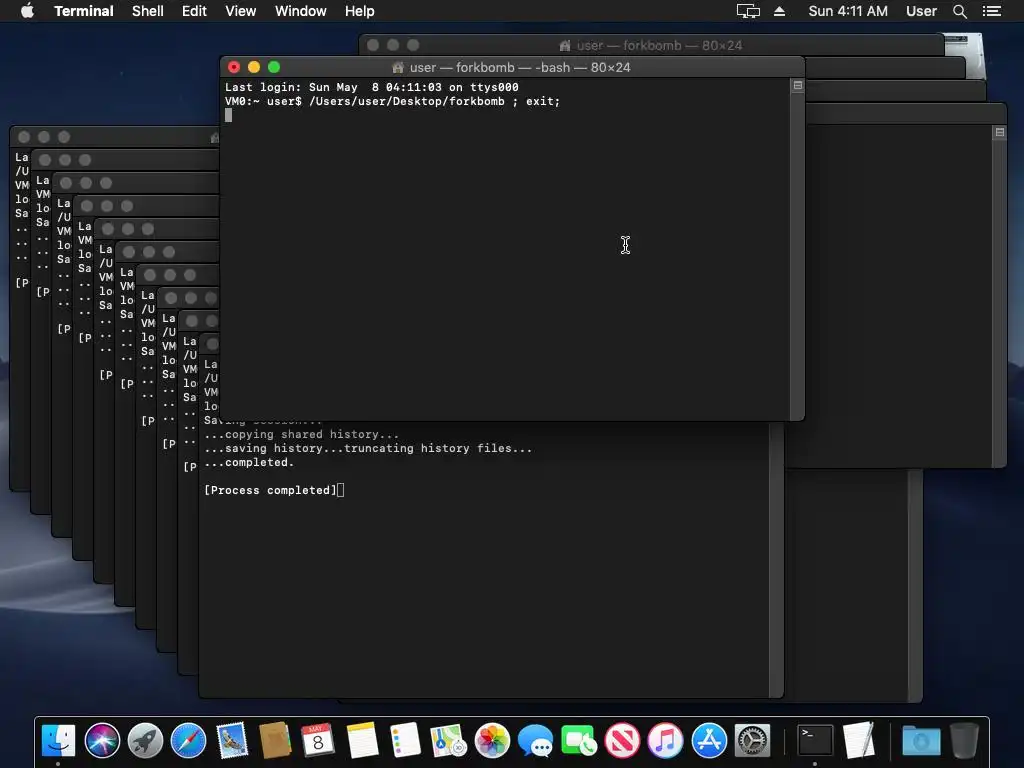Click home proxy icon in front window title
Image resolution: width=1024 pixels, height=768 pixels.
pos(398,67)
